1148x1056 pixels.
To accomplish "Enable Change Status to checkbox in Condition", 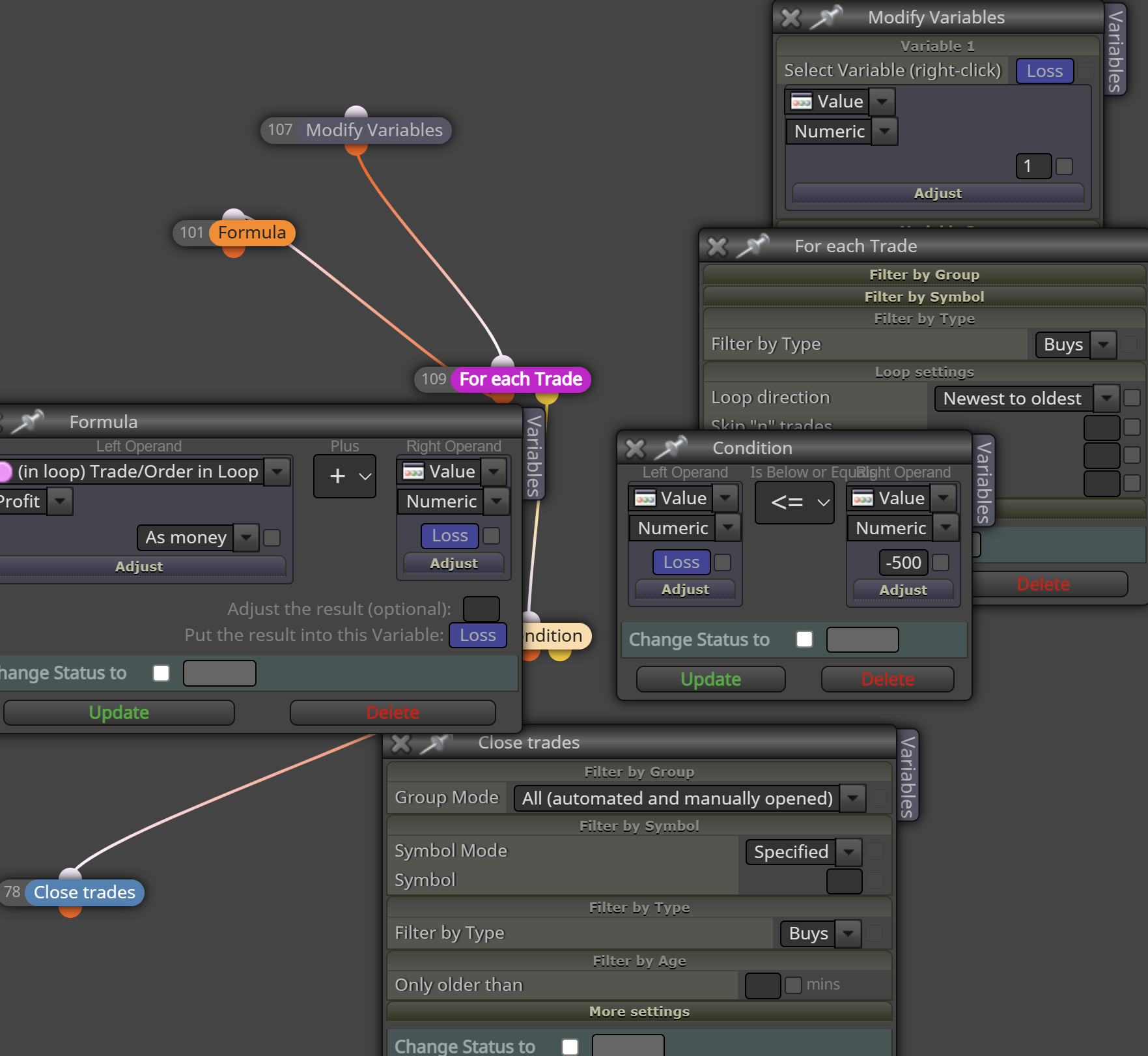I will (805, 640).
